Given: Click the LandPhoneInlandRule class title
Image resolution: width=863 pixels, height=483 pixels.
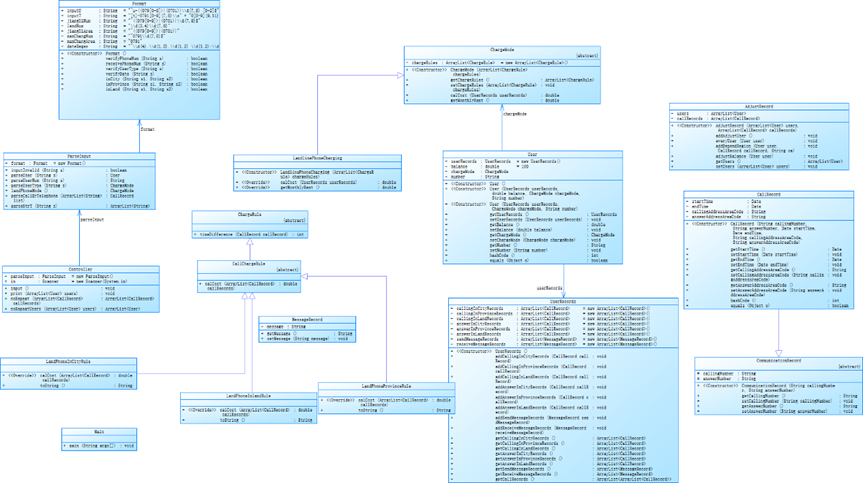Looking at the screenshot, I should coord(248,396).
